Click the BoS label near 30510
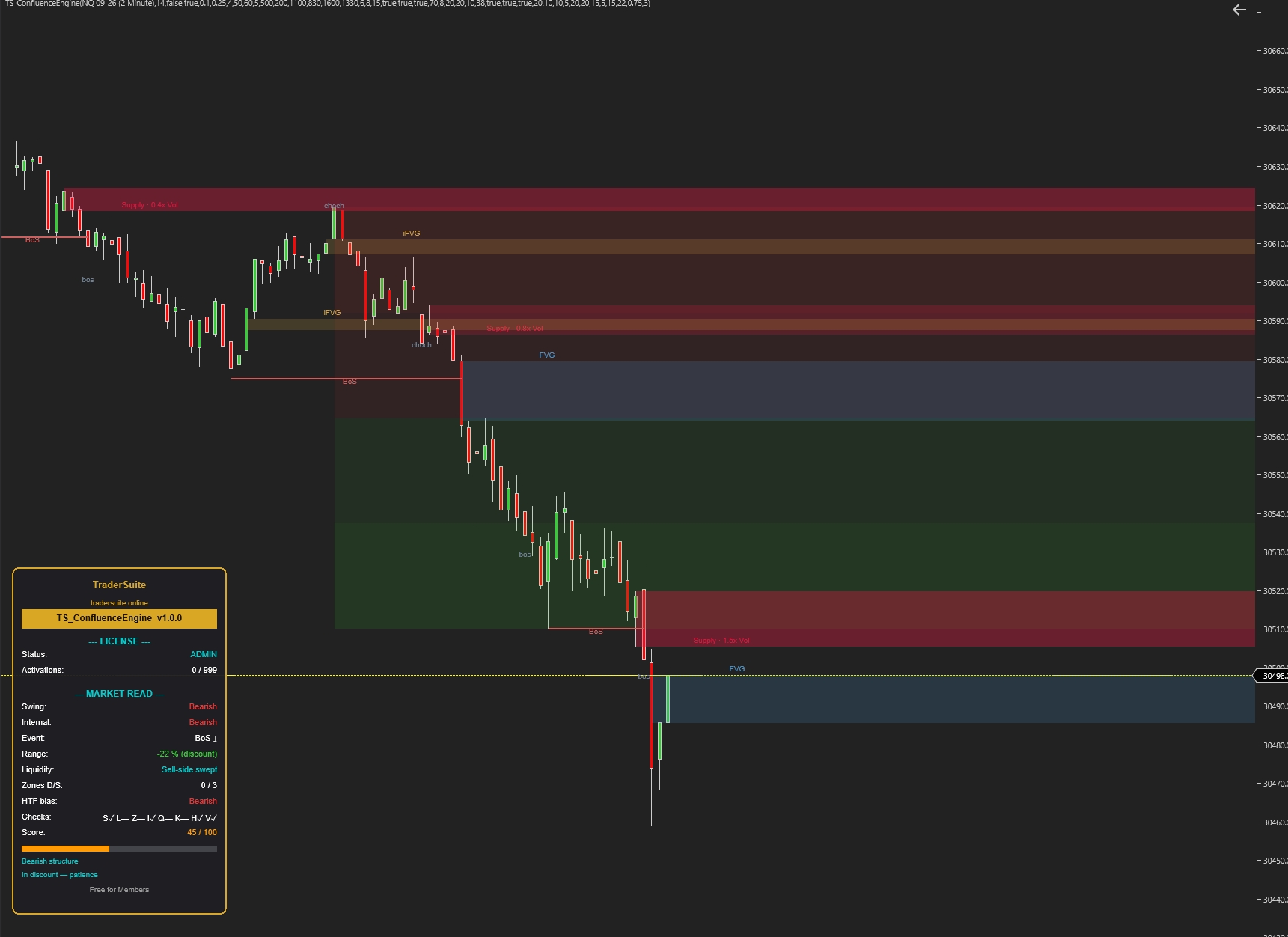Image resolution: width=1288 pixels, height=937 pixels. [x=596, y=632]
